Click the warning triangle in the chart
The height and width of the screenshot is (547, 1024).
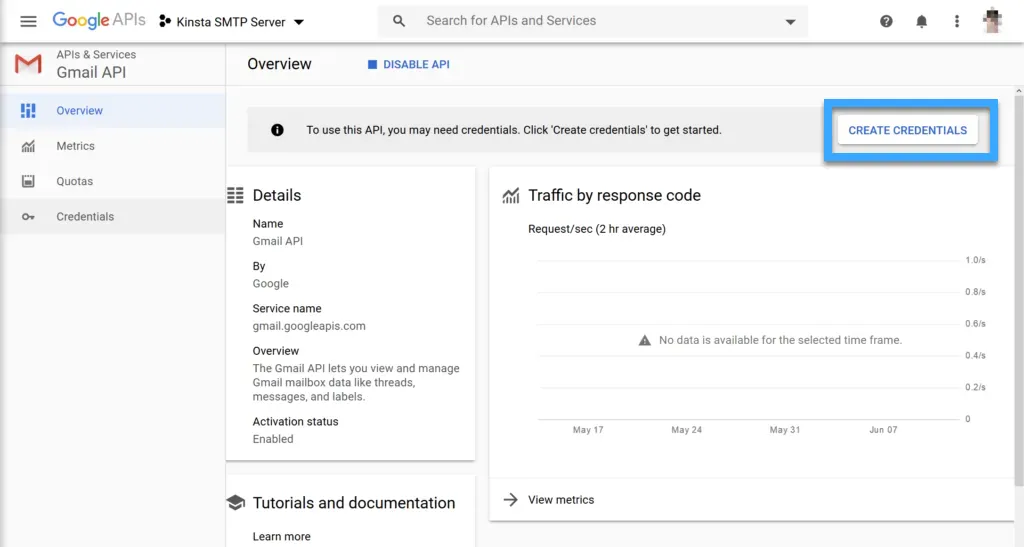645,340
